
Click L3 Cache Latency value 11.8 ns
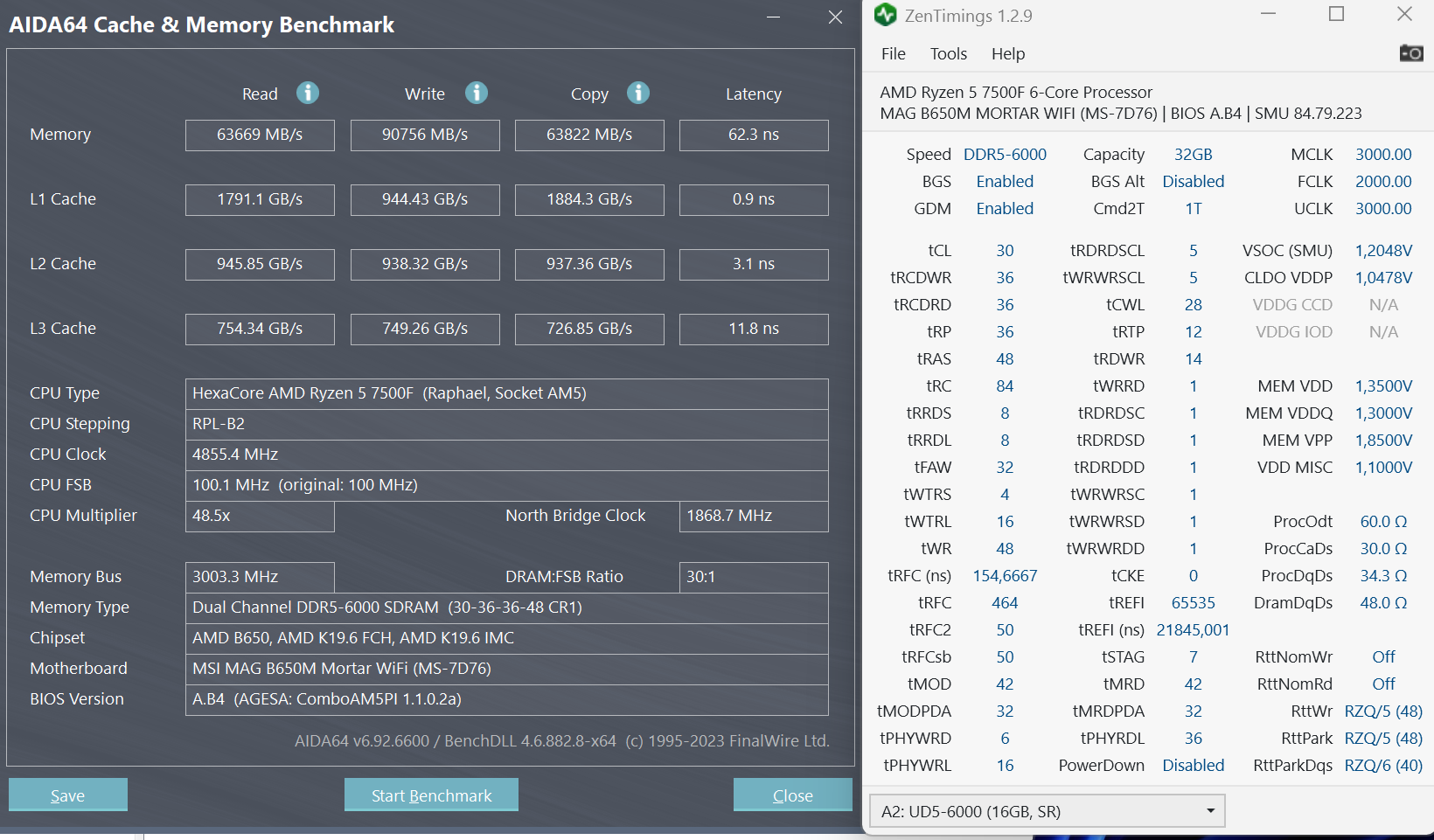(x=754, y=330)
